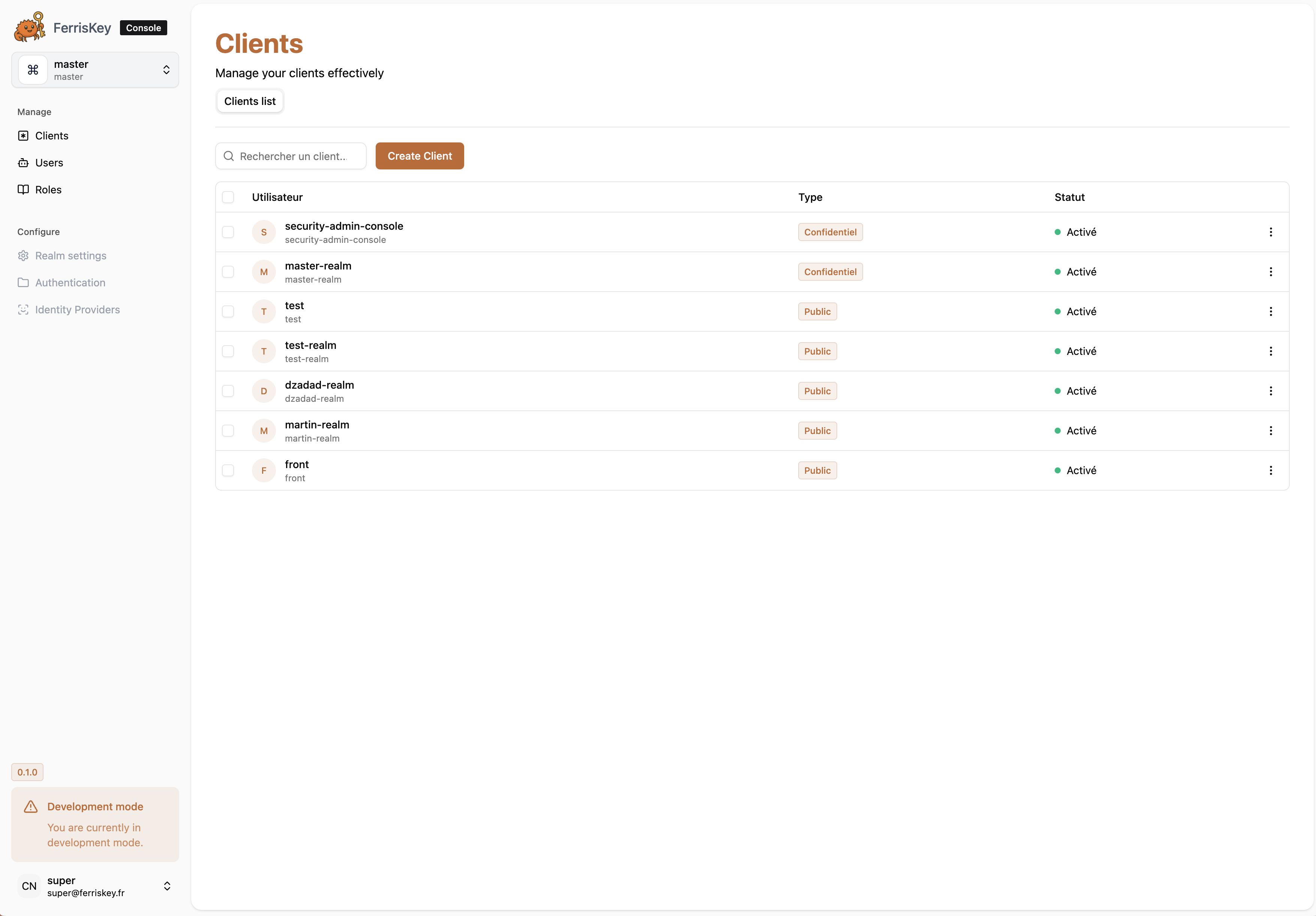Toggle the select-all header checkbox
Screen dimensions: 1316x916
click(x=228, y=197)
